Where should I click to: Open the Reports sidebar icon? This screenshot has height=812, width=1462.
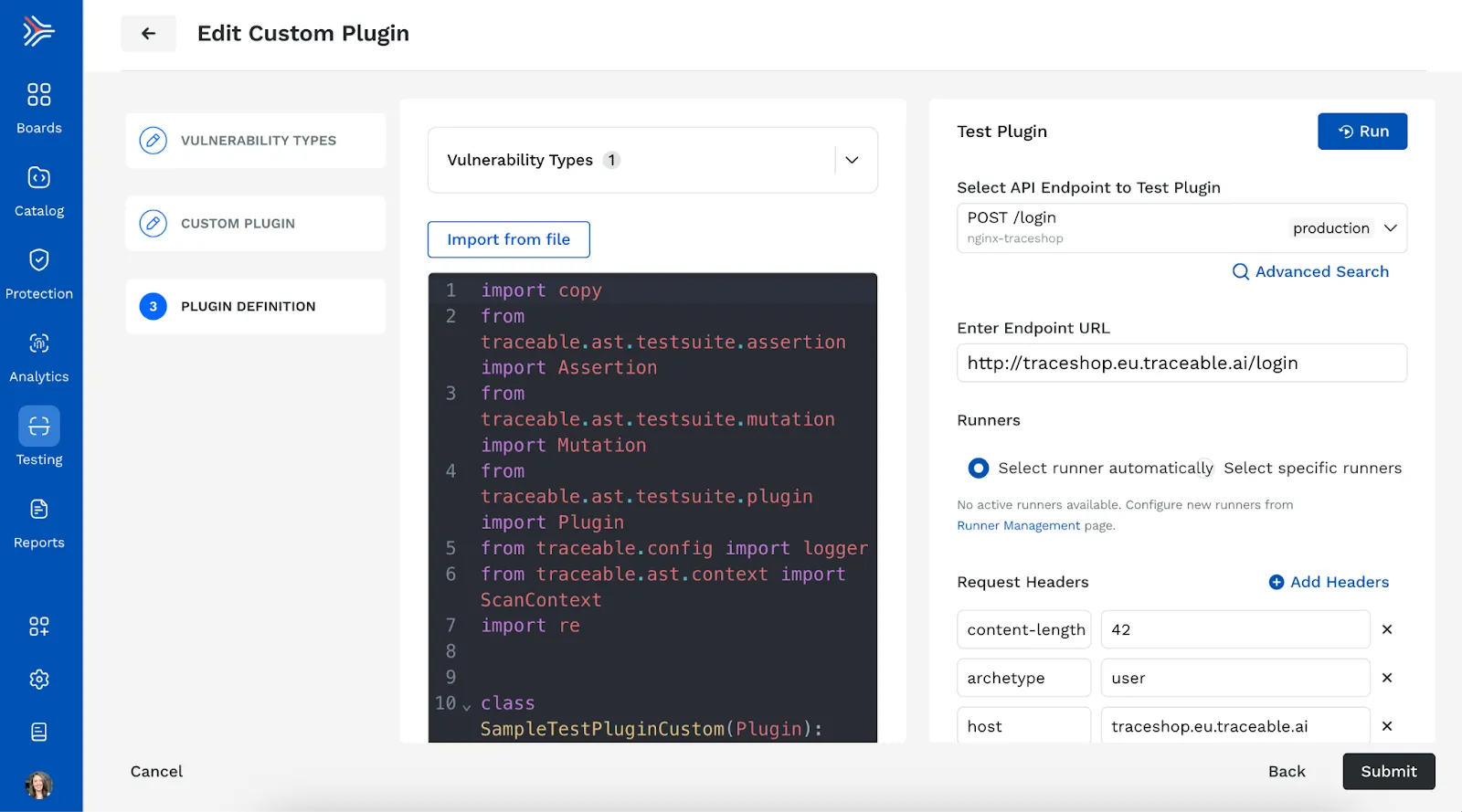tap(39, 509)
